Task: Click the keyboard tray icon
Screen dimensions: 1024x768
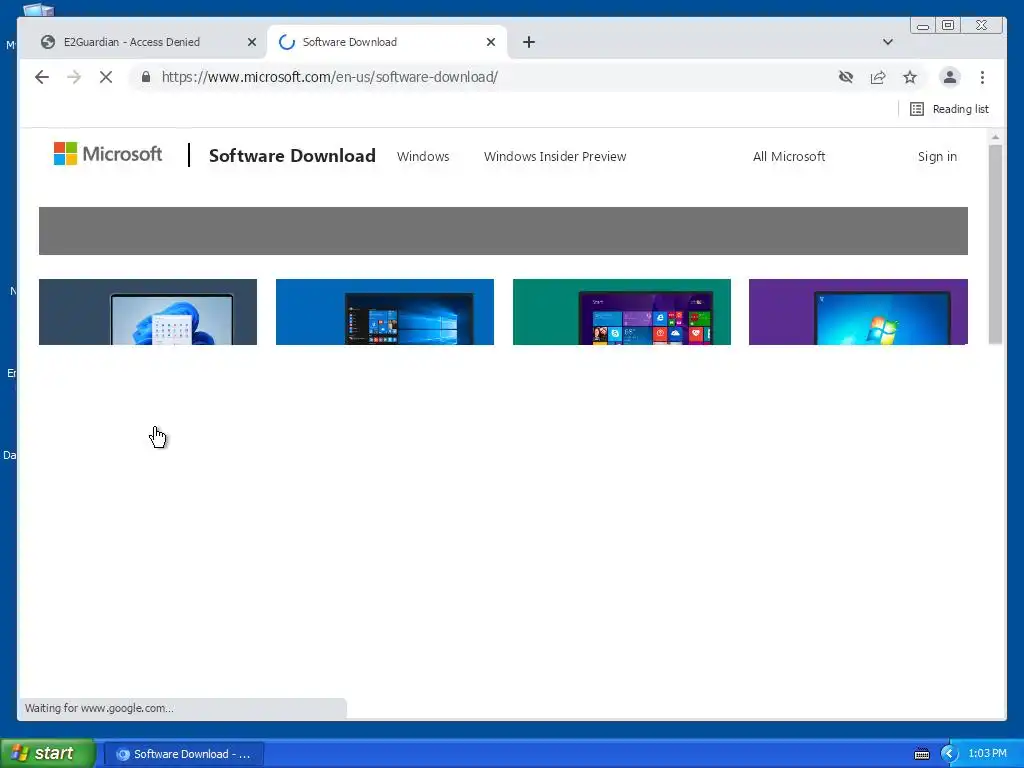Action: (921, 754)
